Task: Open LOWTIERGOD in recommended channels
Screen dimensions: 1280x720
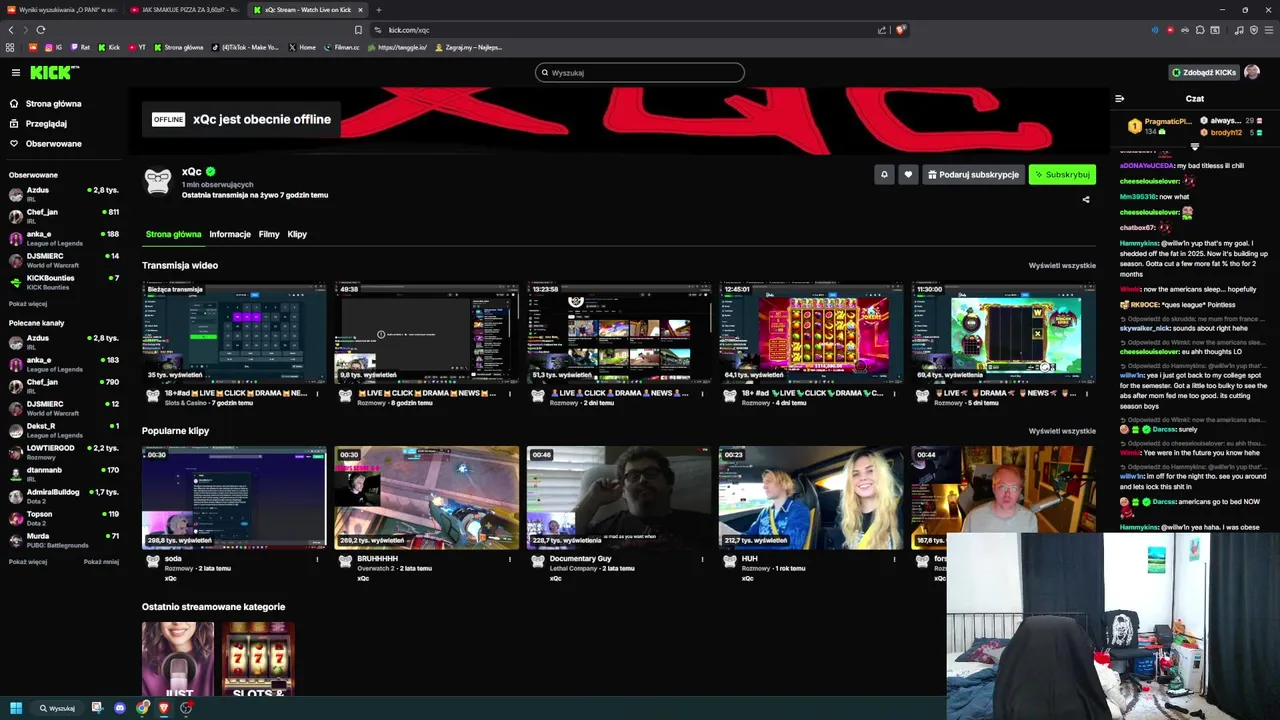Action: pyautogui.click(x=64, y=452)
